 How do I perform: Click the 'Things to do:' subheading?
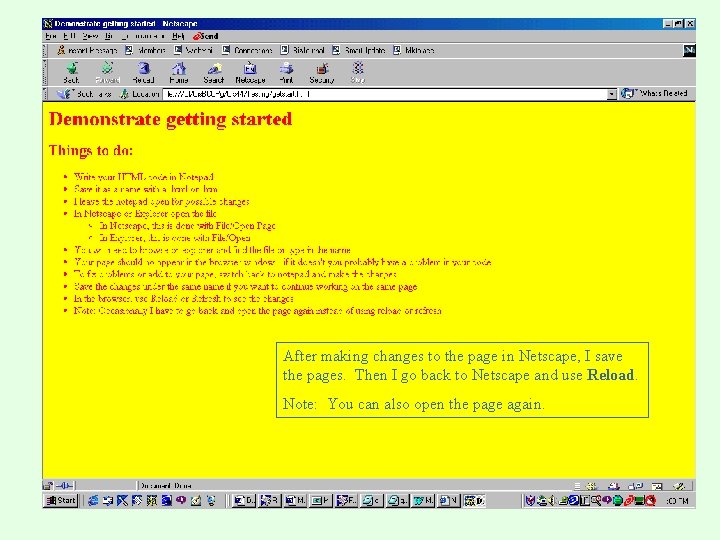point(91,151)
